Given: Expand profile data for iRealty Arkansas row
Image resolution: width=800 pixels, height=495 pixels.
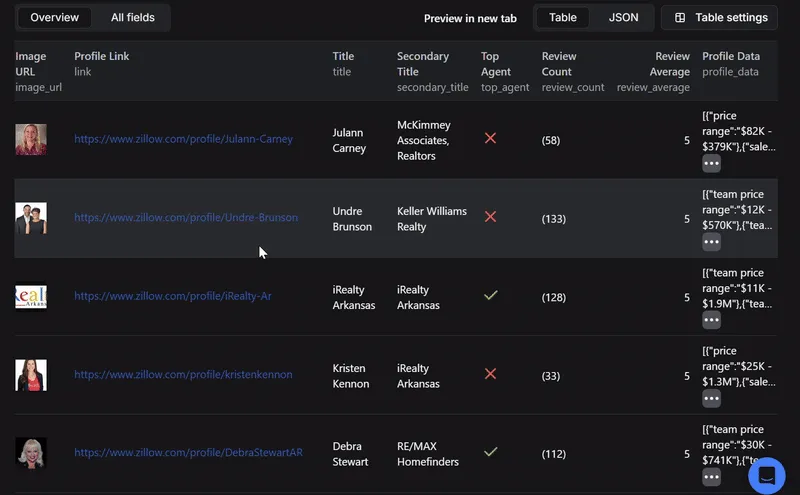Looking at the screenshot, I should pyautogui.click(x=711, y=320).
